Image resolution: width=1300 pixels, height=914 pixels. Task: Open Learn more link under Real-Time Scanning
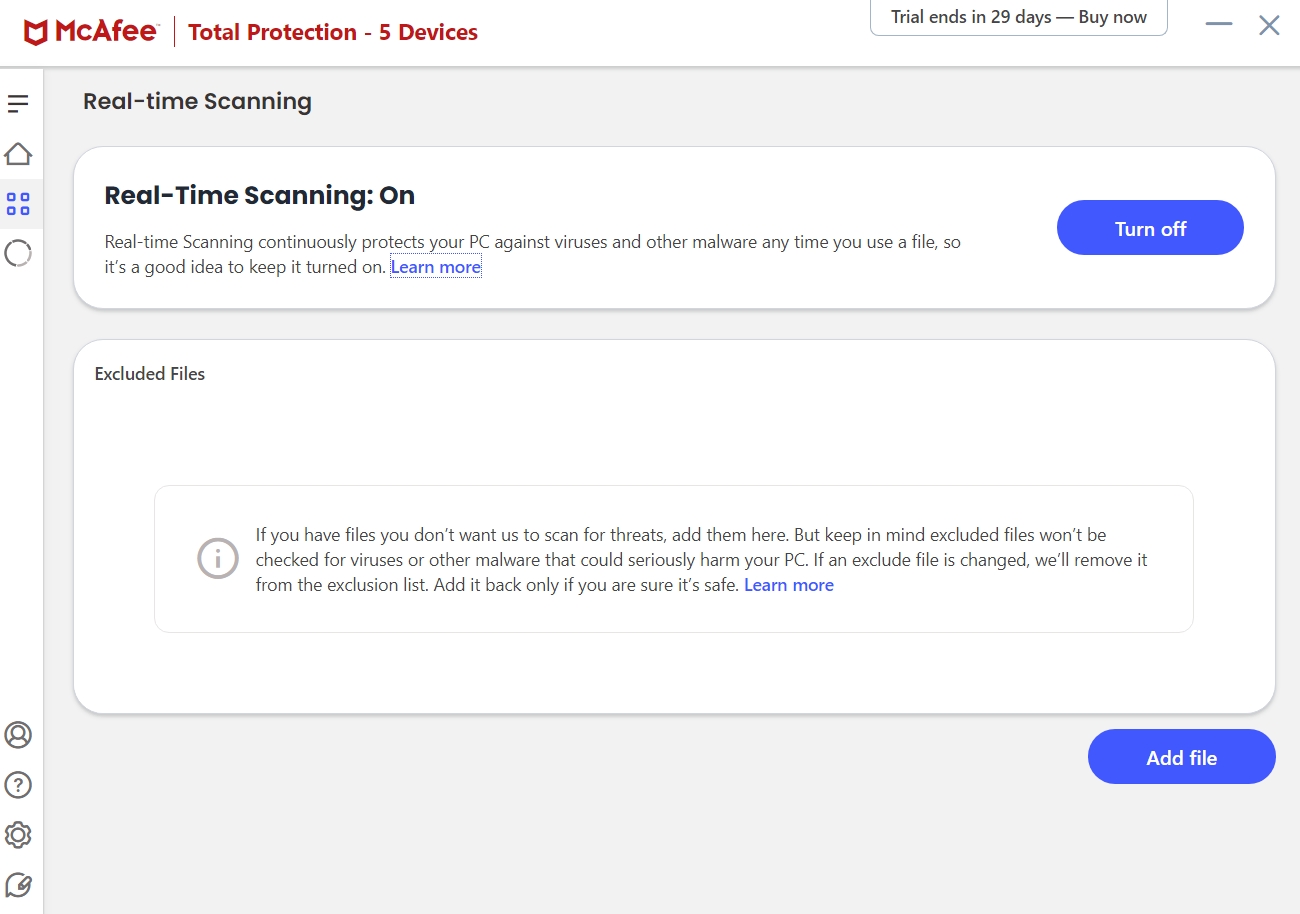[x=436, y=267]
